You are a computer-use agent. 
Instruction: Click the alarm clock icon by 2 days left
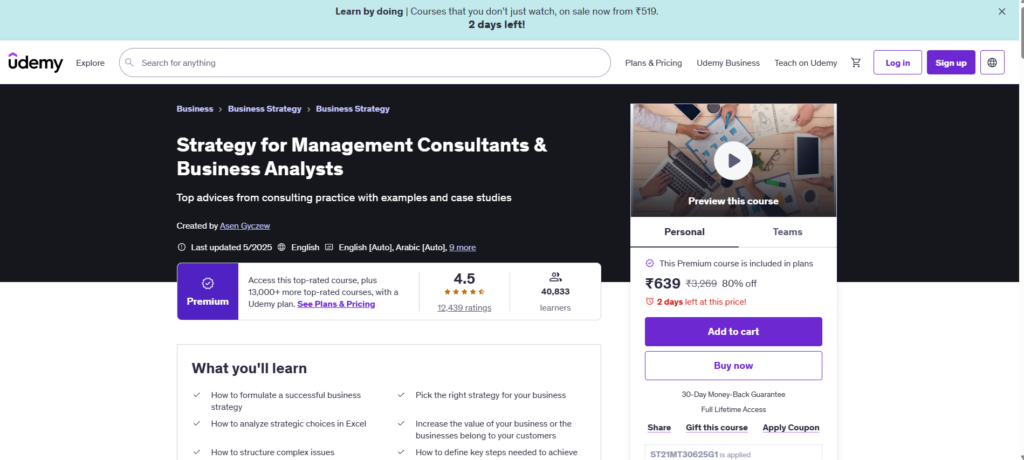(x=649, y=302)
